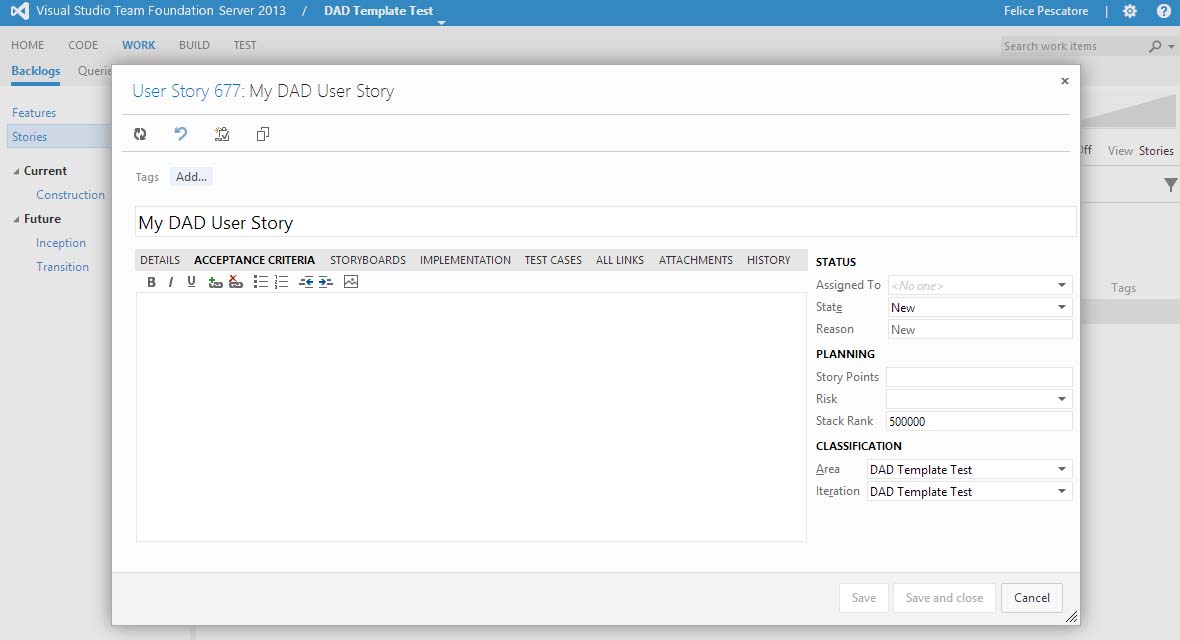Open the WORK hub
The height and width of the screenshot is (640, 1180).
tap(138, 45)
